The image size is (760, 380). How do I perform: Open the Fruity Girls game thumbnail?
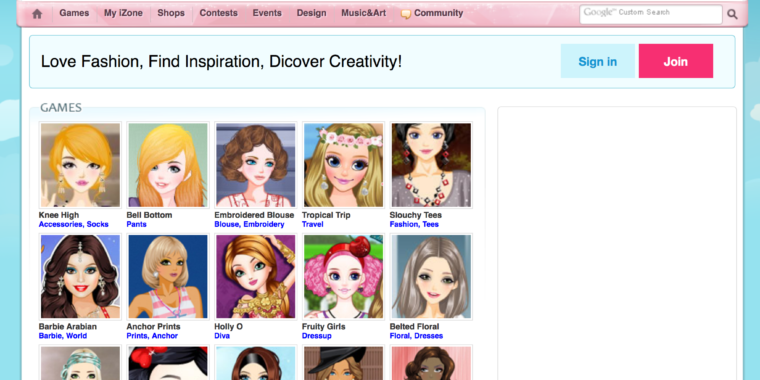point(343,277)
